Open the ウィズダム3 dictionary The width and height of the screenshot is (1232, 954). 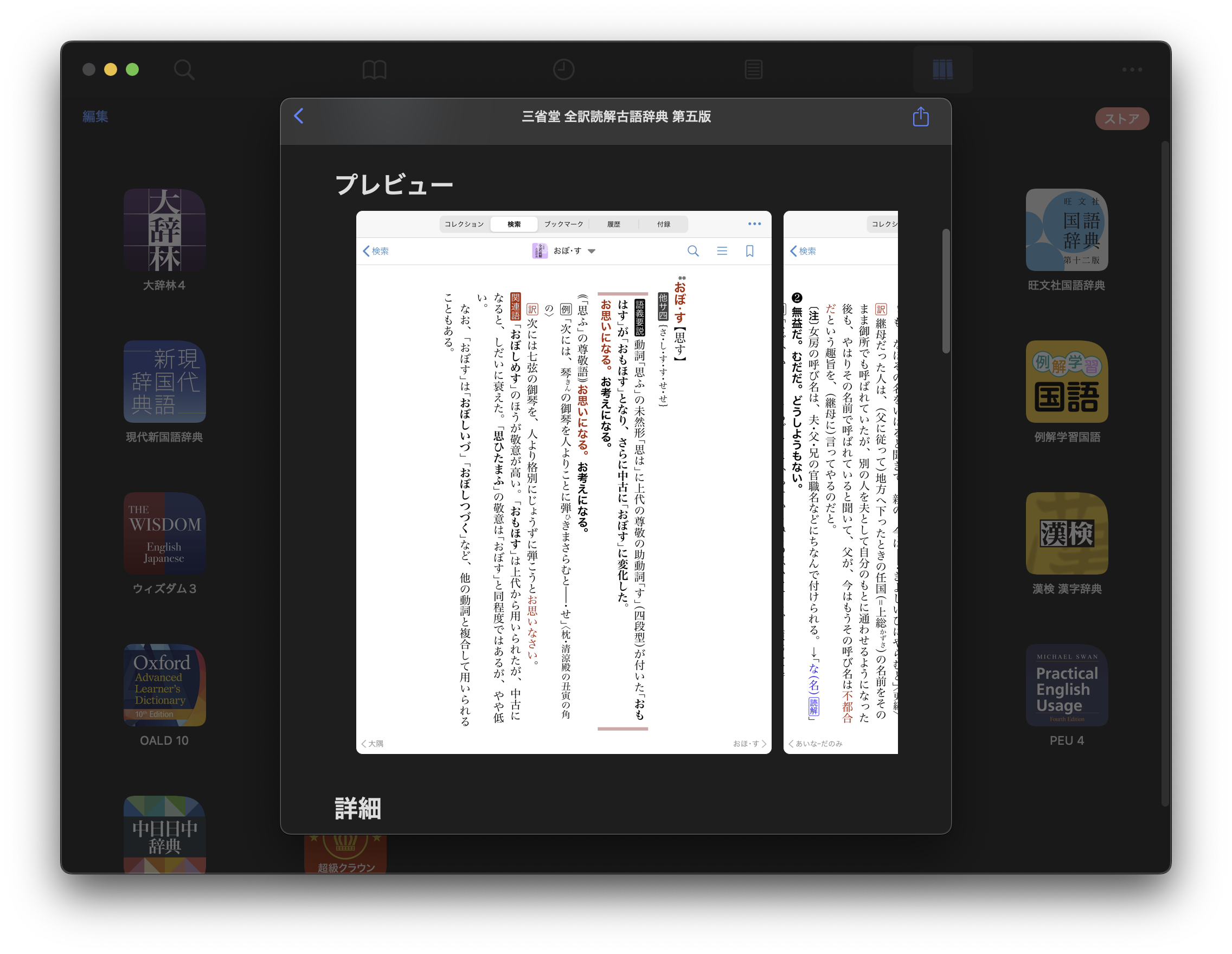pyautogui.click(x=164, y=533)
